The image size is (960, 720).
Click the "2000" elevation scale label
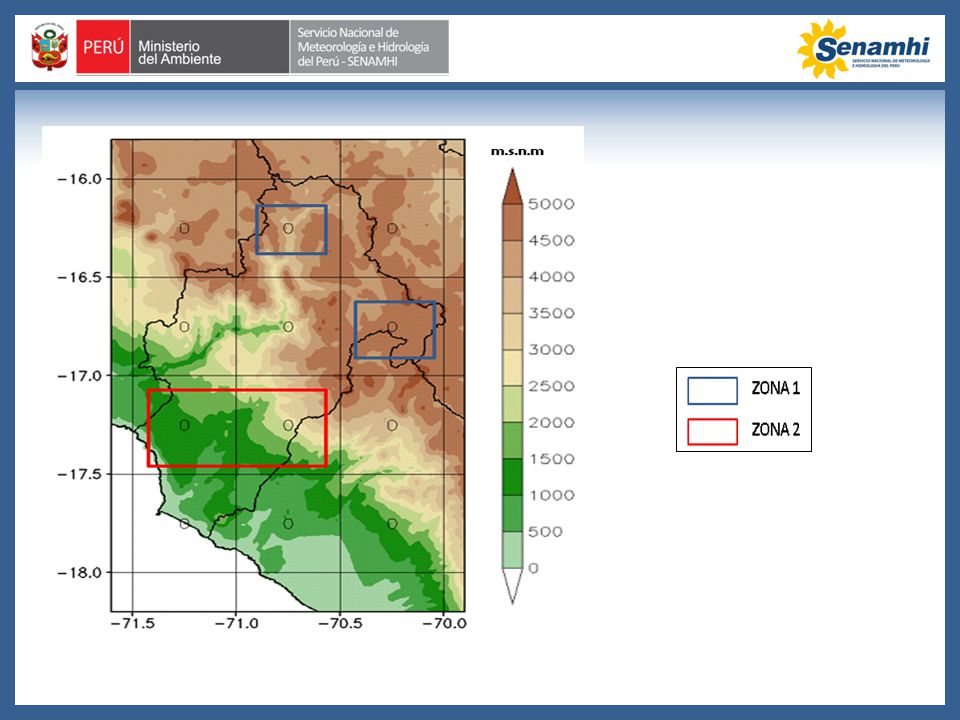pos(552,422)
